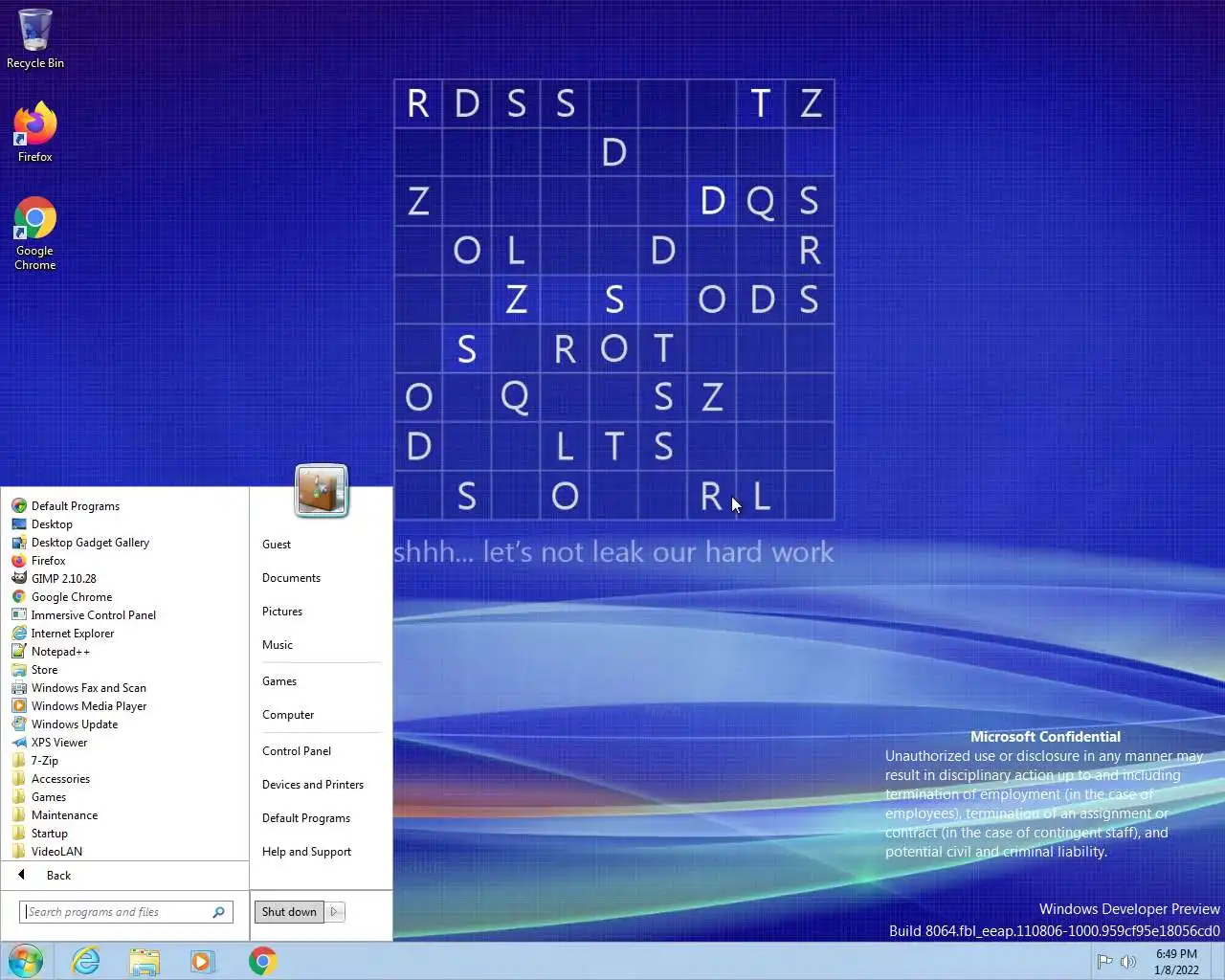Click the Shut down button
1225x980 pixels.
click(289, 912)
